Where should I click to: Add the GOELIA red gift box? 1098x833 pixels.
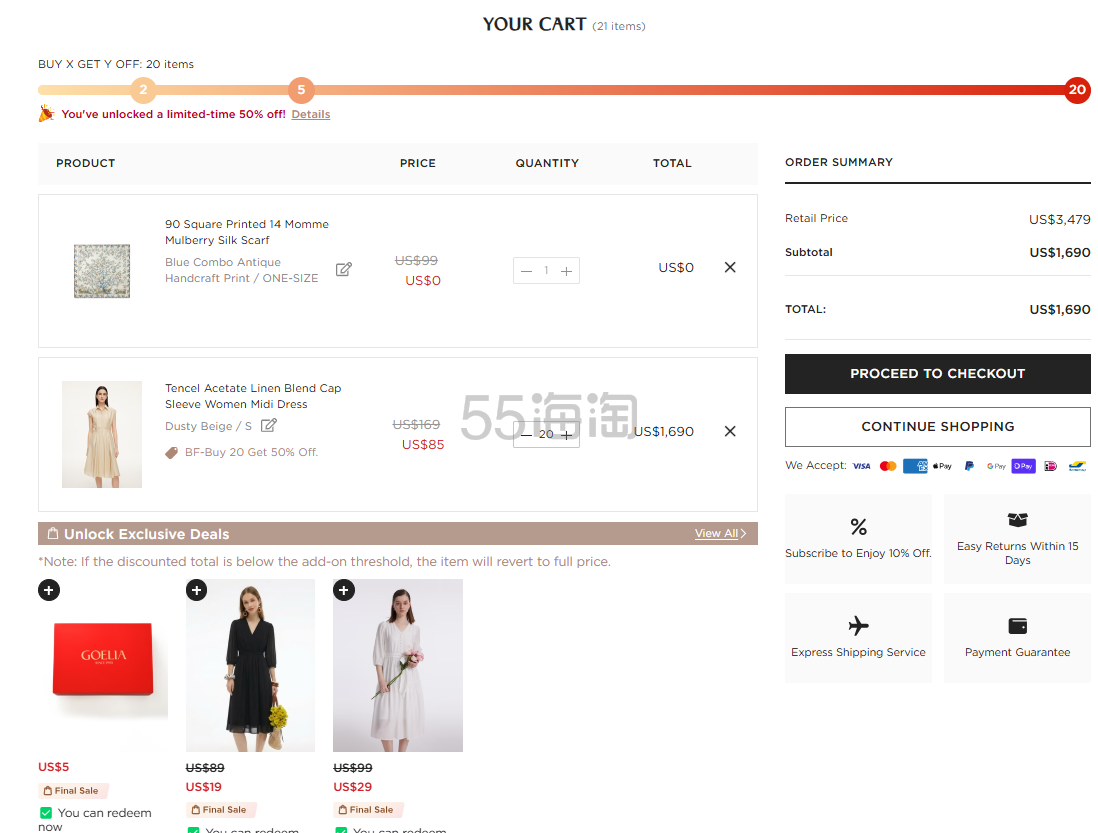coord(49,590)
